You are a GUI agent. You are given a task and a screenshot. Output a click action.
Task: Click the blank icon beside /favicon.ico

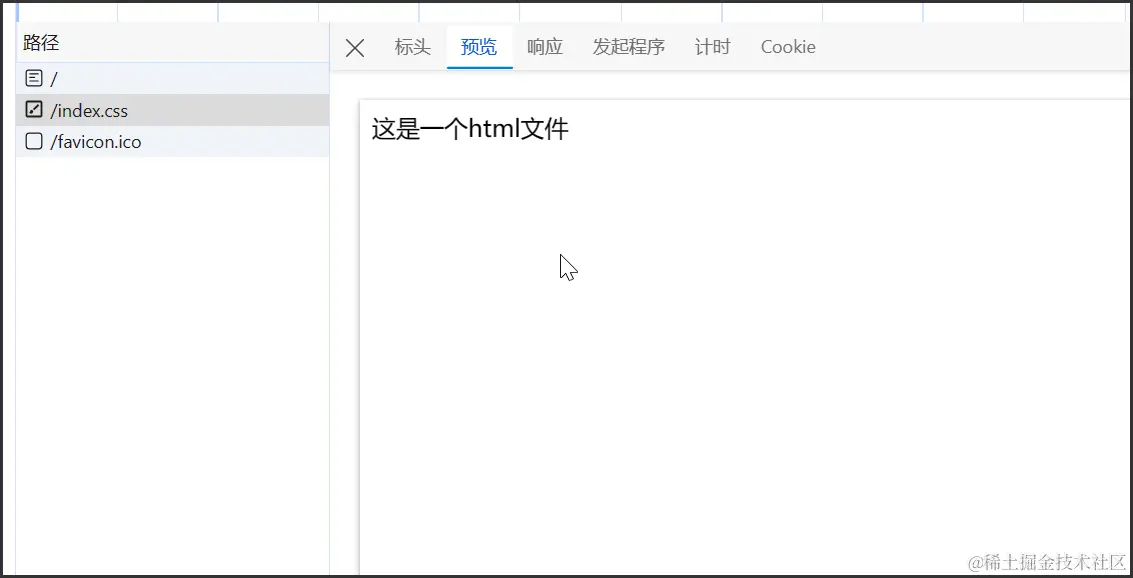[x=34, y=141]
